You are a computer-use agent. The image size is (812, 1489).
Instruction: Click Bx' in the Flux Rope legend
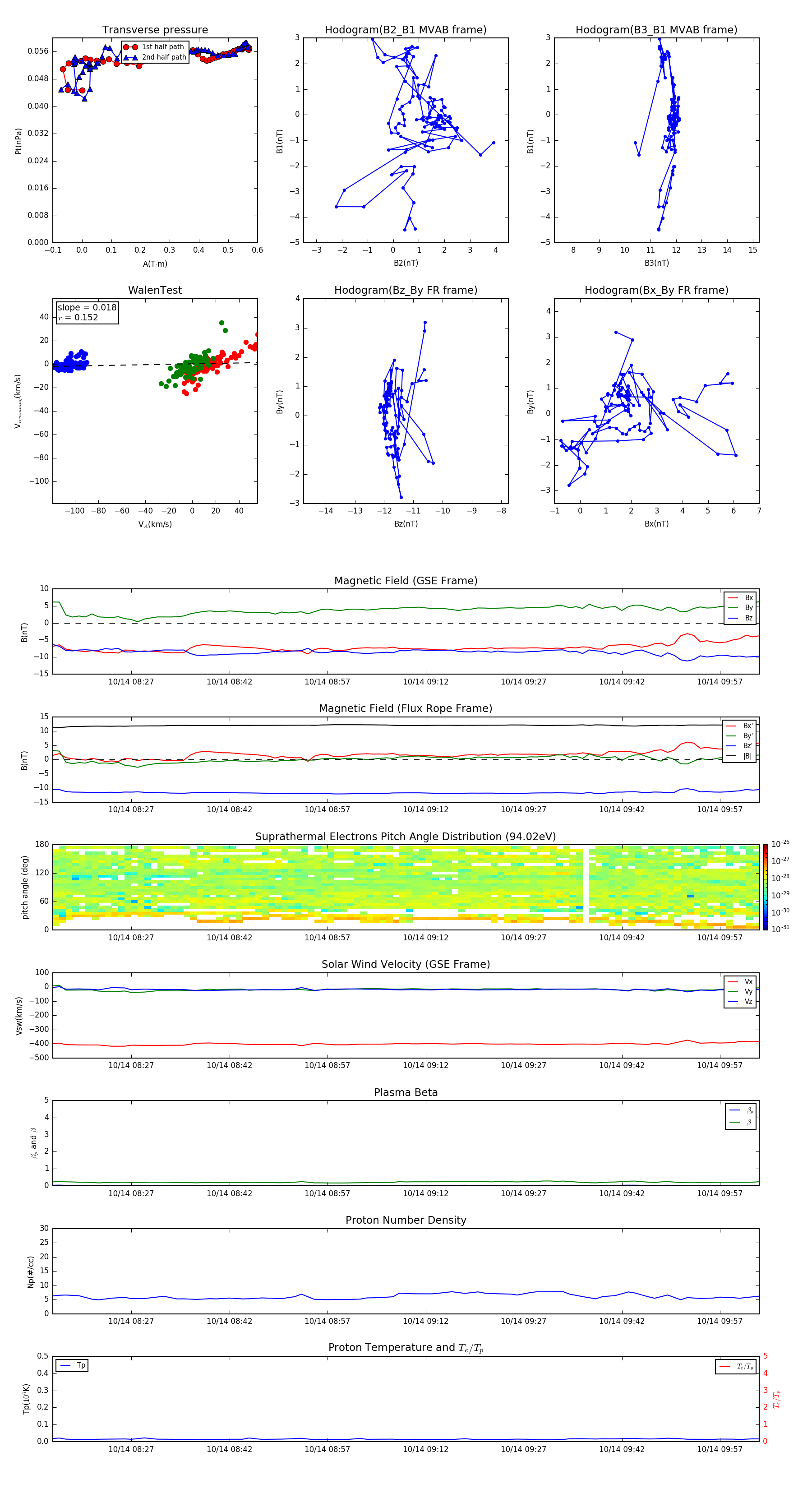point(739,726)
